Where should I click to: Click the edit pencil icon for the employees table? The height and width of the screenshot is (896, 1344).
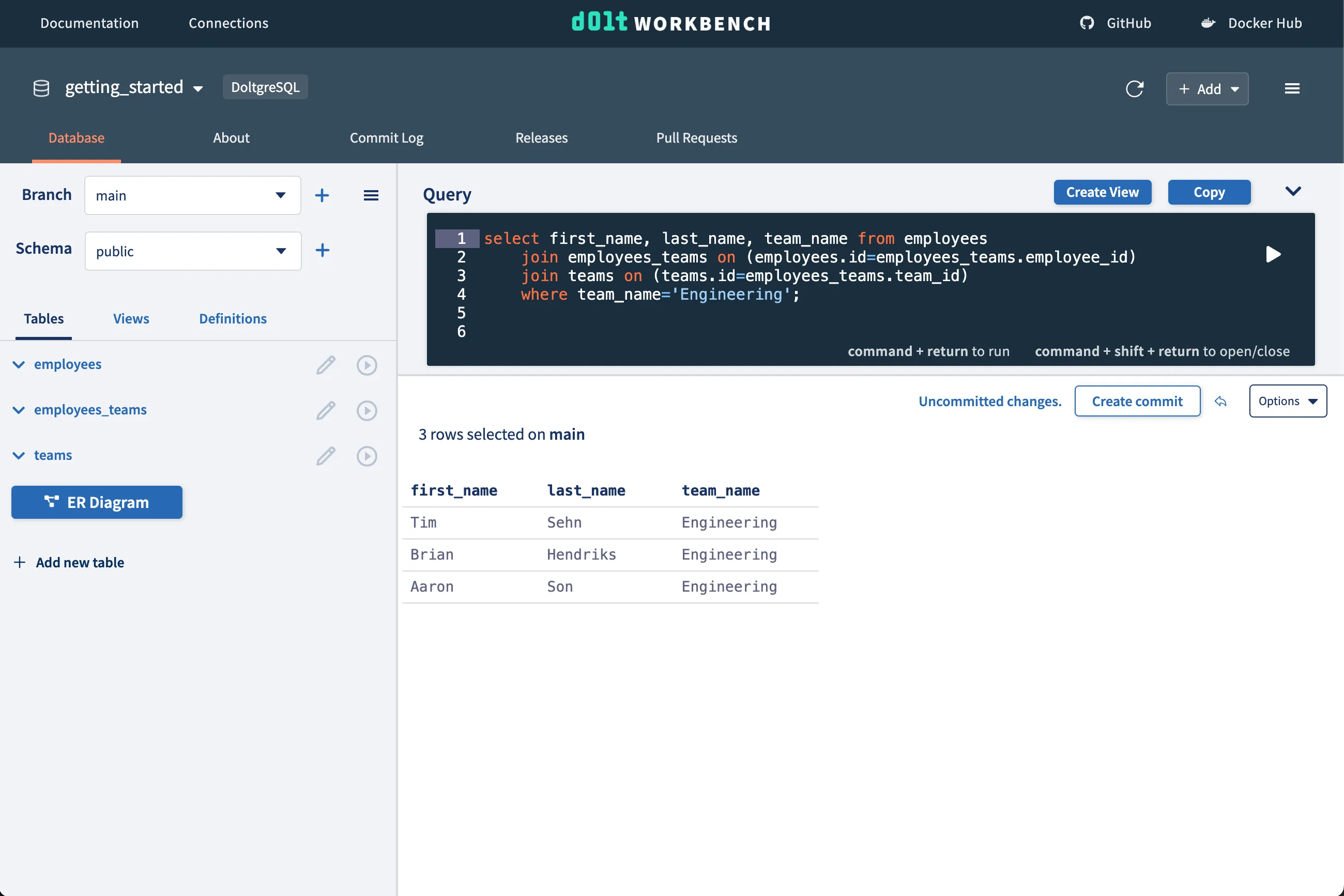326,365
